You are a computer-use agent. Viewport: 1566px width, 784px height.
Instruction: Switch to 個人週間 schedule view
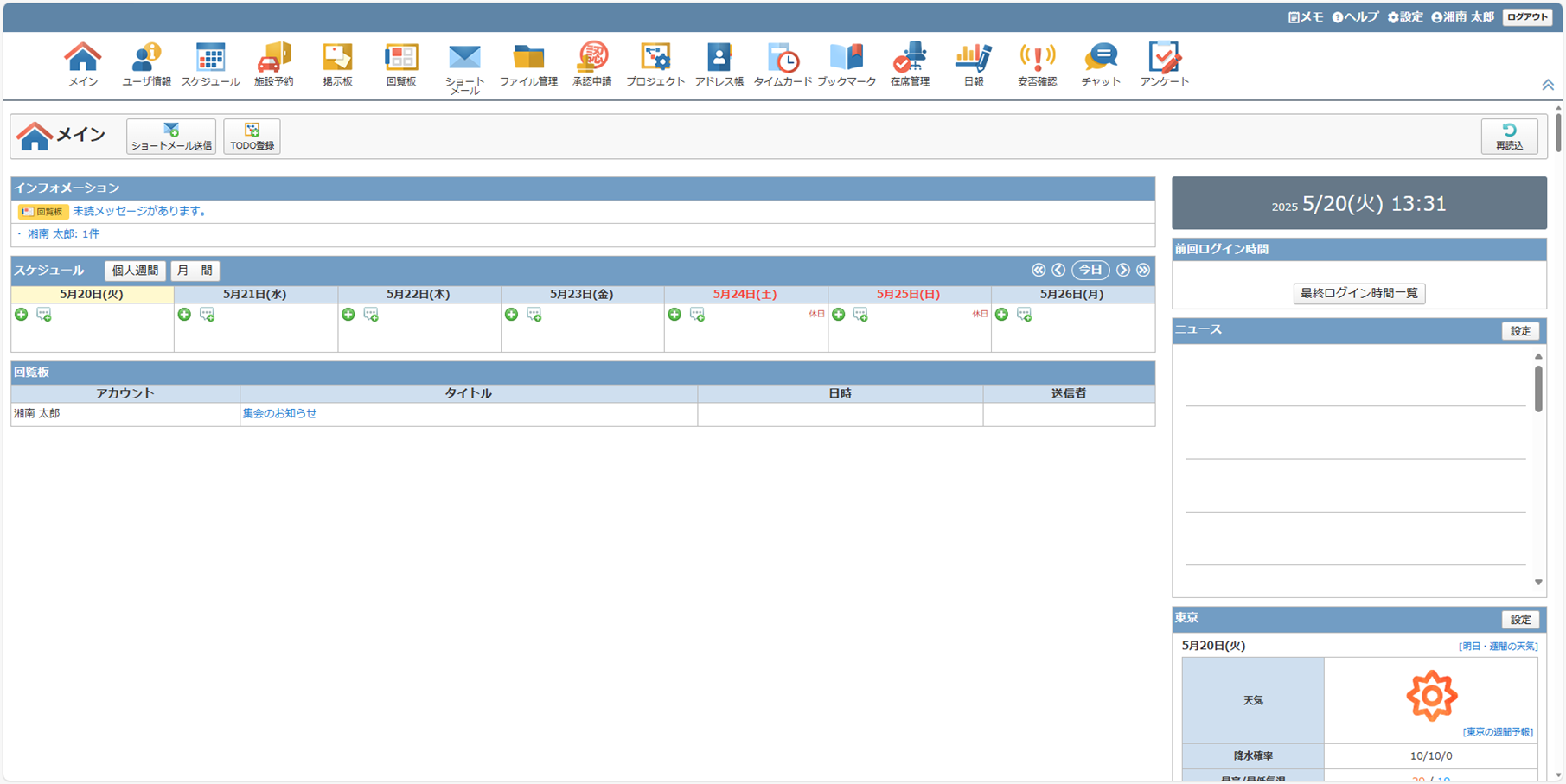(x=135, y=271)
